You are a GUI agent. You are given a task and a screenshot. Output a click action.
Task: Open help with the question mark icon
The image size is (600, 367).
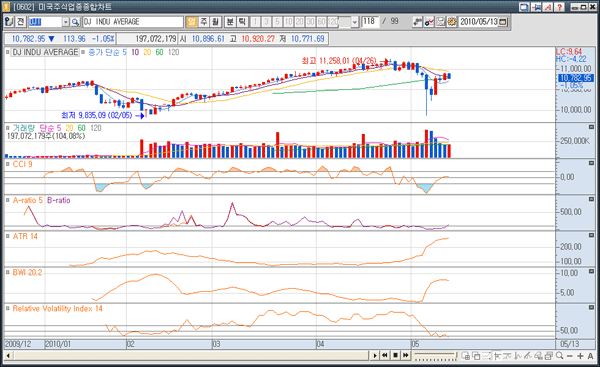pyautogui.click(x=559, y=7)
